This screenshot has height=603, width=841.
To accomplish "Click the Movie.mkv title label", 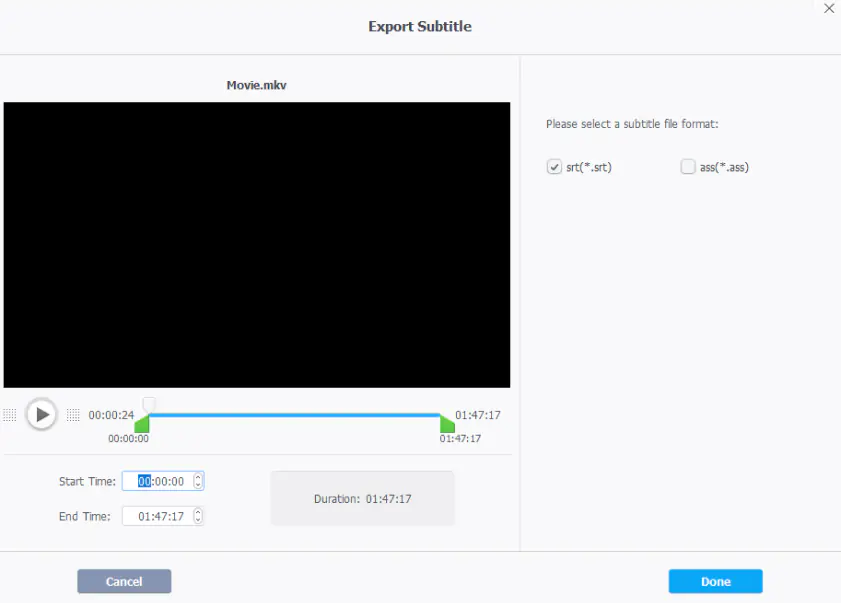I will (x=257, y=85).
